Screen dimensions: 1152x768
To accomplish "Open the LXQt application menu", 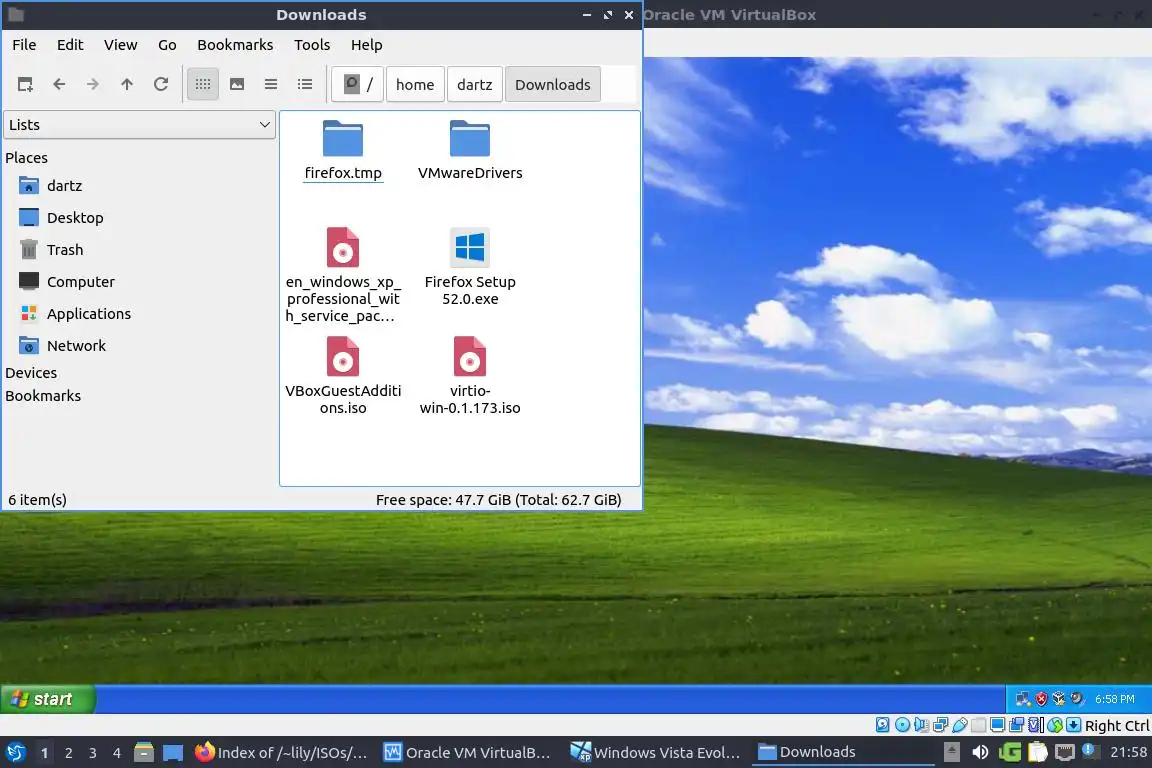I will tap(15, 753).
